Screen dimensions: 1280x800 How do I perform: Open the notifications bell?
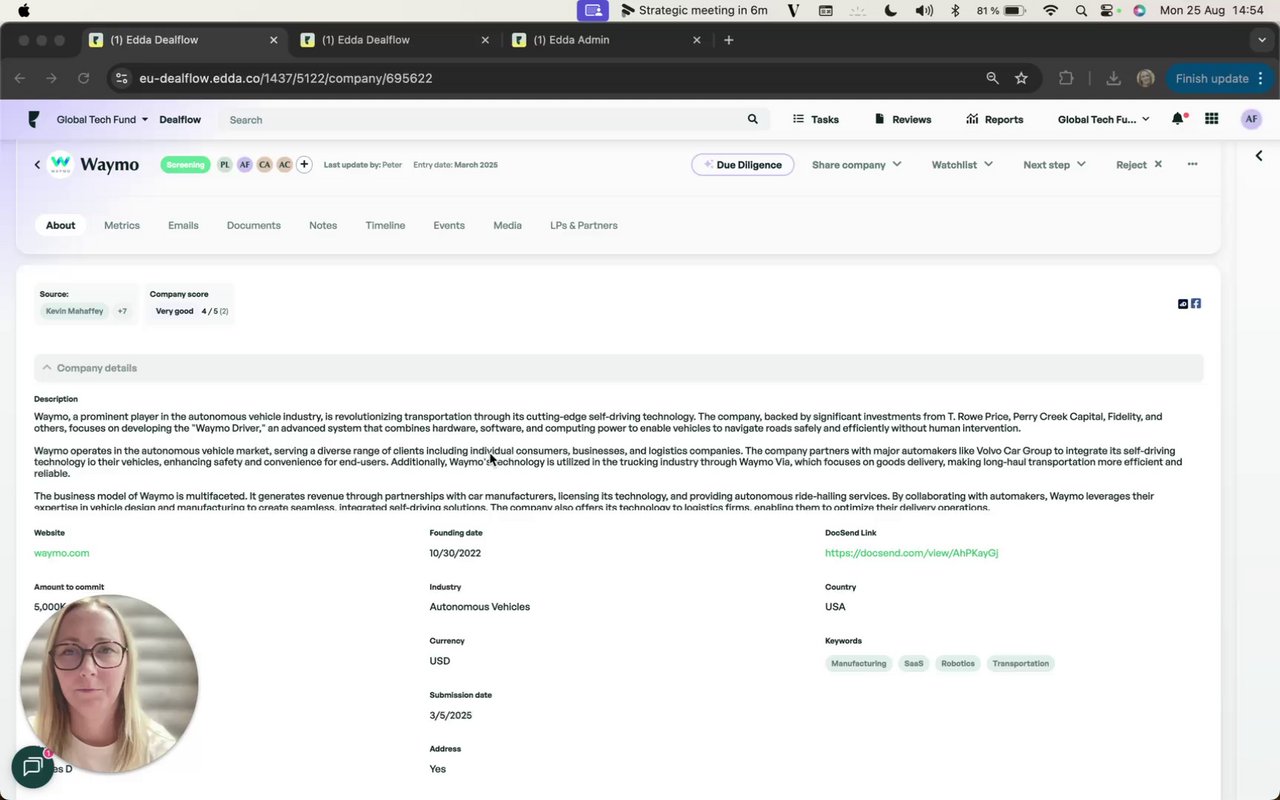(1179, 119)
